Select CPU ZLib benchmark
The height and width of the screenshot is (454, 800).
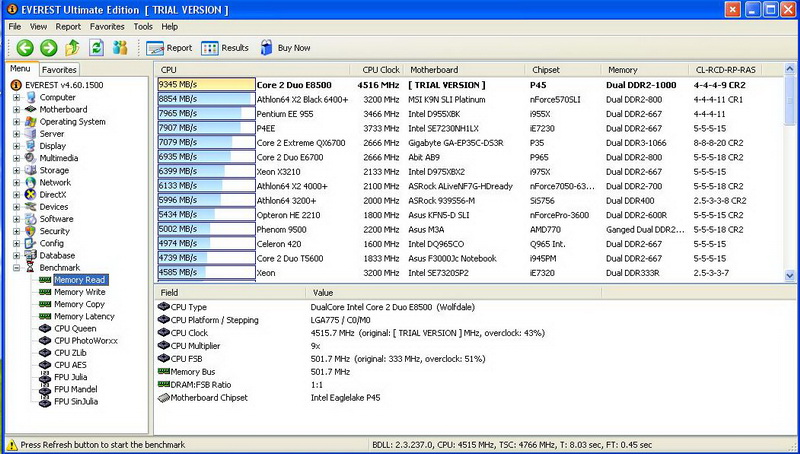[70, 353]
